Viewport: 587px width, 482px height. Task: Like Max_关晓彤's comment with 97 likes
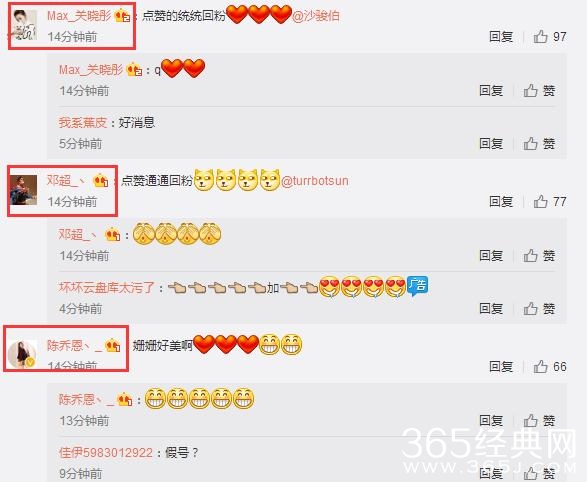coord(550,37)
